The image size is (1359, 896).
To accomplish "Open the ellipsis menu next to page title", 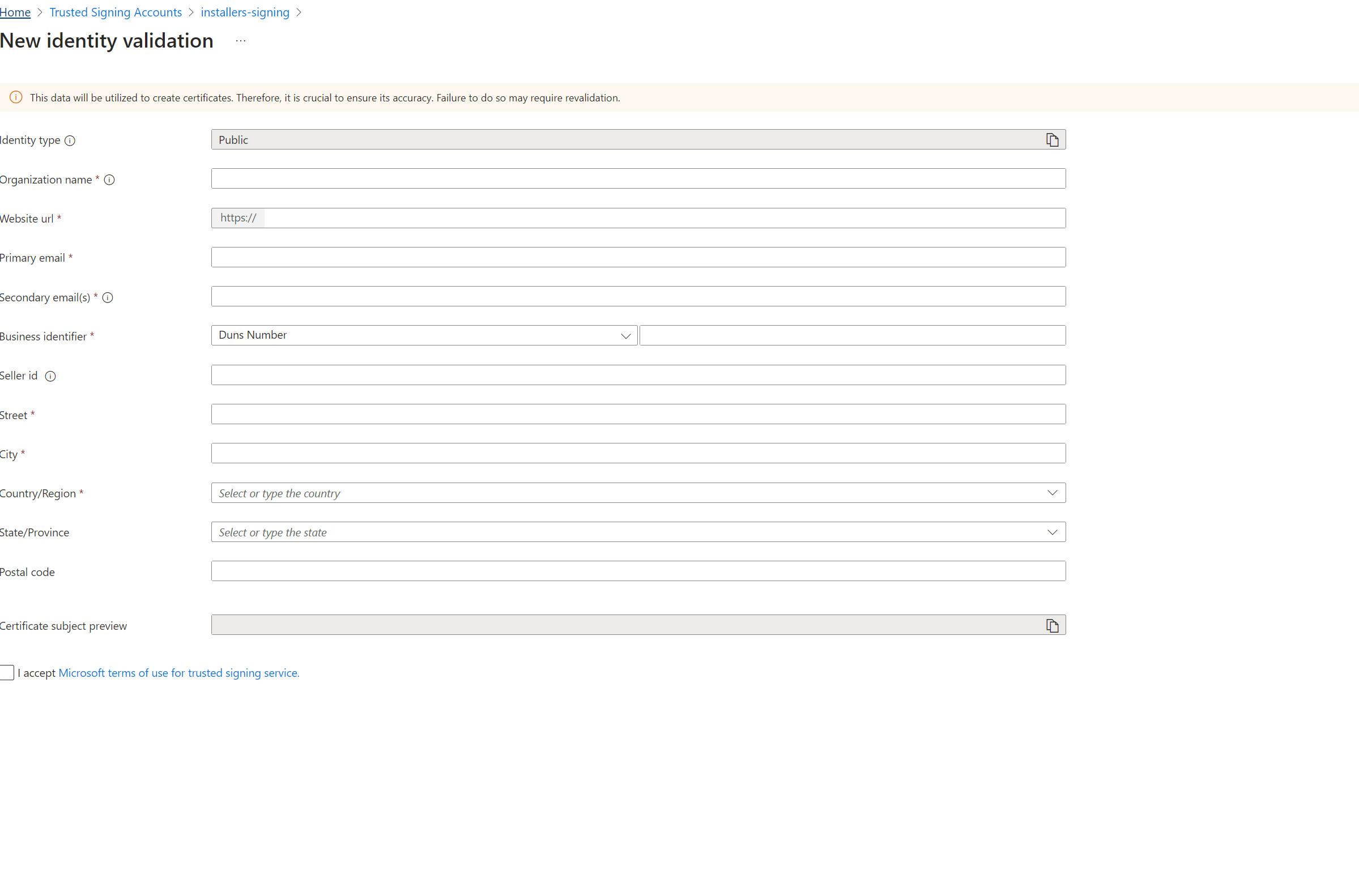I will point(240,41).
